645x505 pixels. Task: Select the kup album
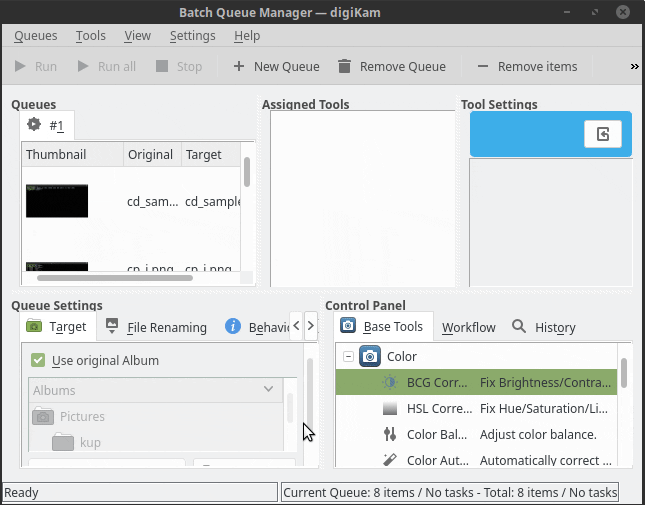(90, 442)
